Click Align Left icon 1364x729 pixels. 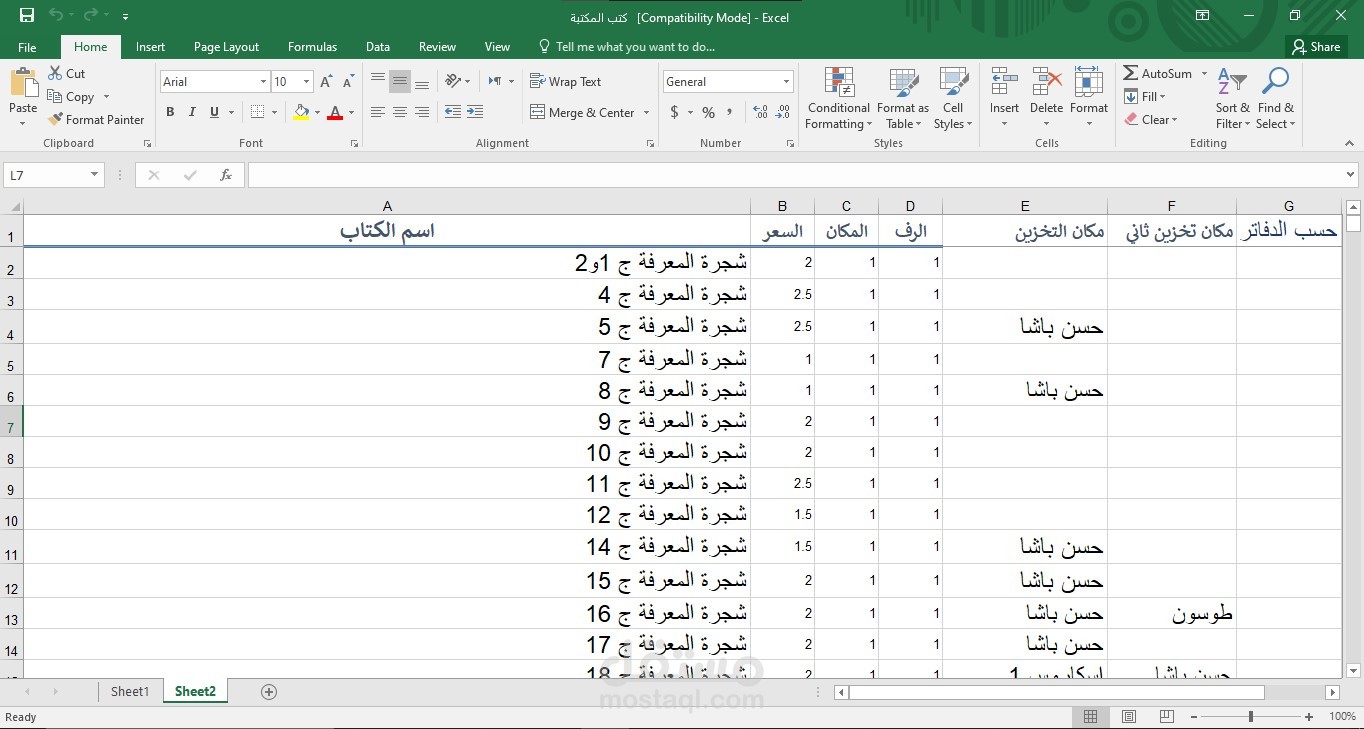(x=378, y=112)
